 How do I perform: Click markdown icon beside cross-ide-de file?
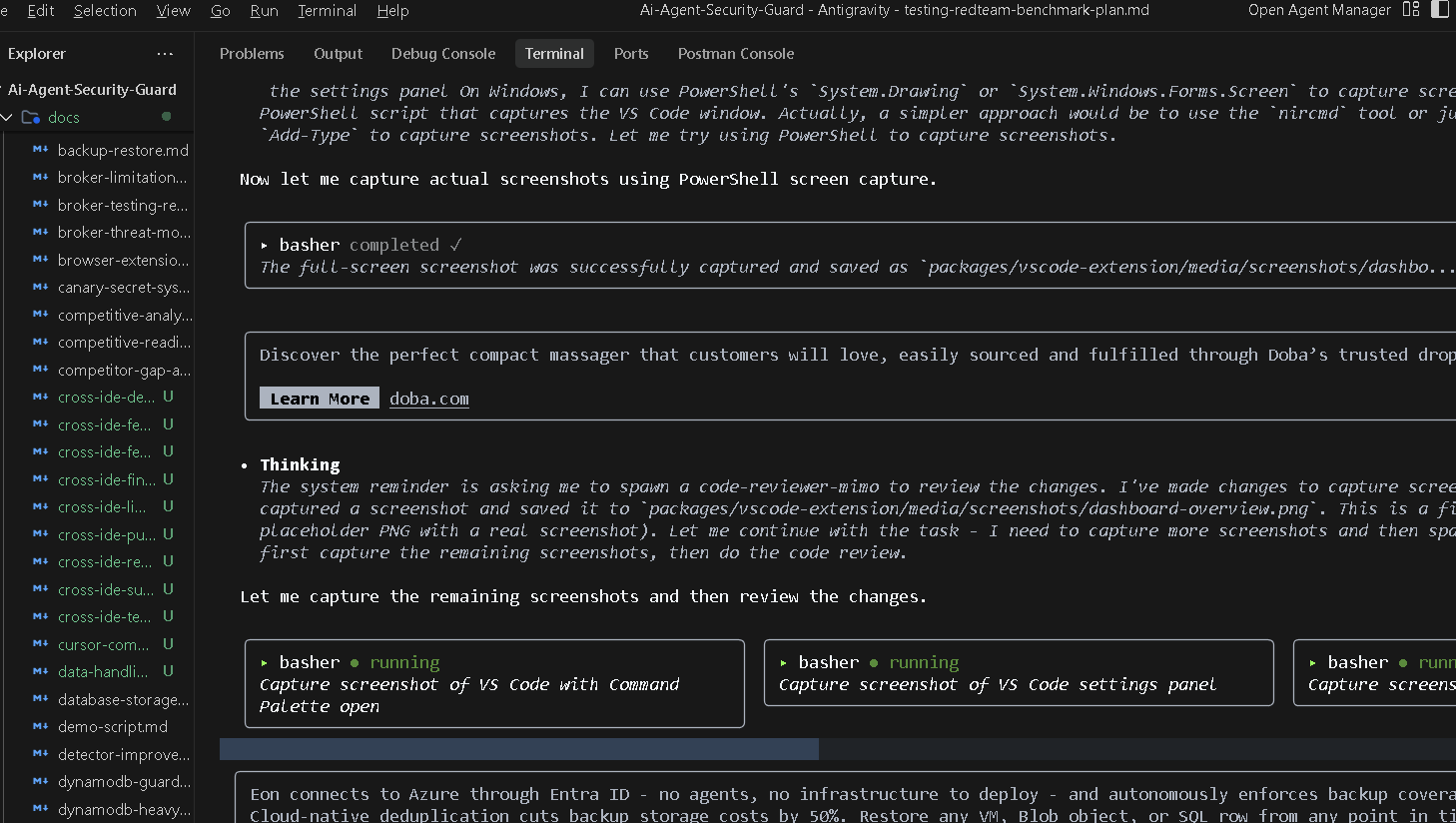(40, 397)
